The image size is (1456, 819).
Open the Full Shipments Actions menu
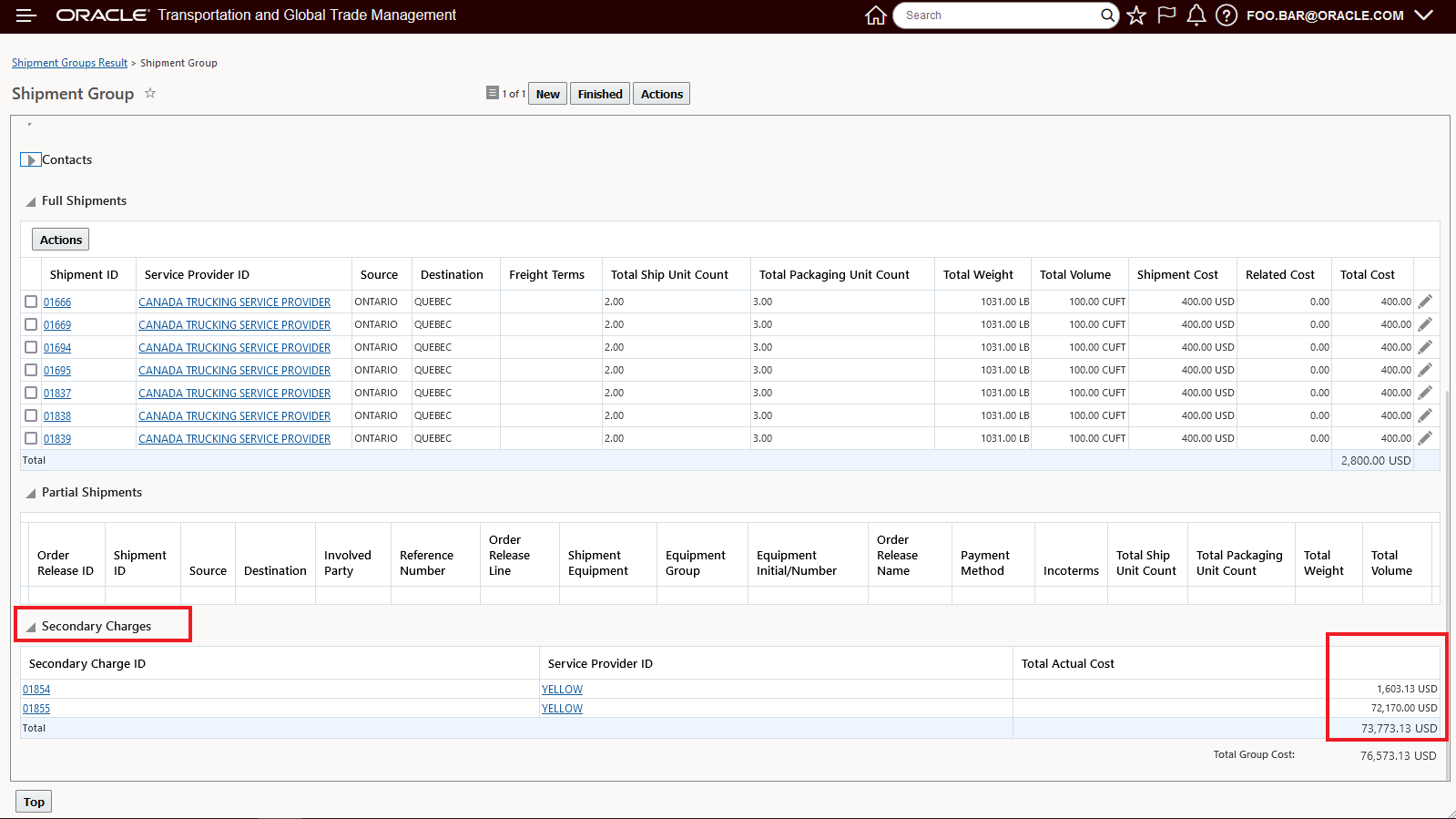point(61,240)
